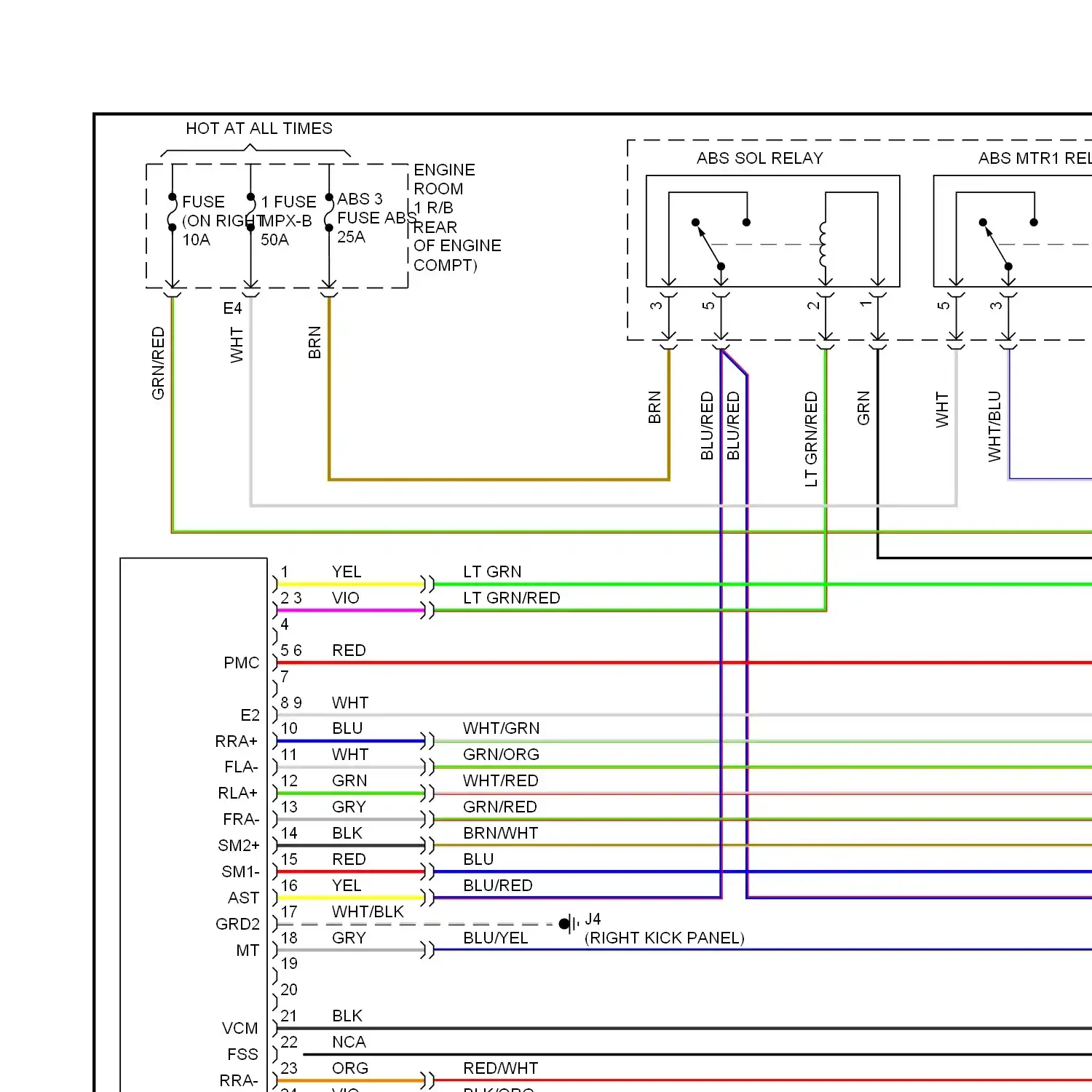The height and width of the screenshot is (1092, 1092).
Task: Click the "GRD2" terminal name
Action: (x=238, y=925)
